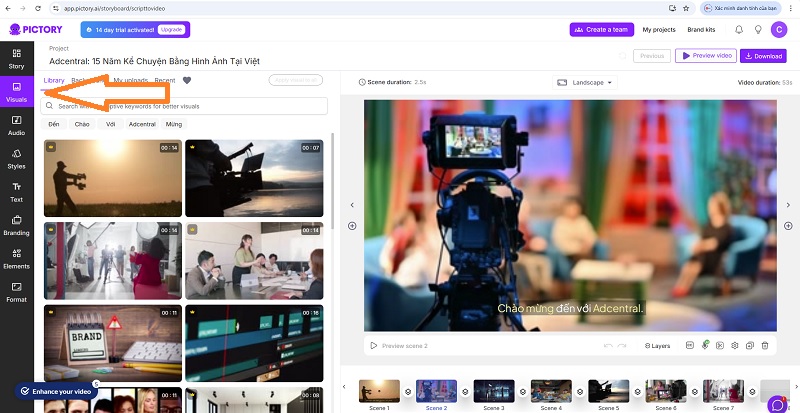Duplicate scene using copy icon
Viewport: 800px width, 413px height.
[x=749, y=346]
